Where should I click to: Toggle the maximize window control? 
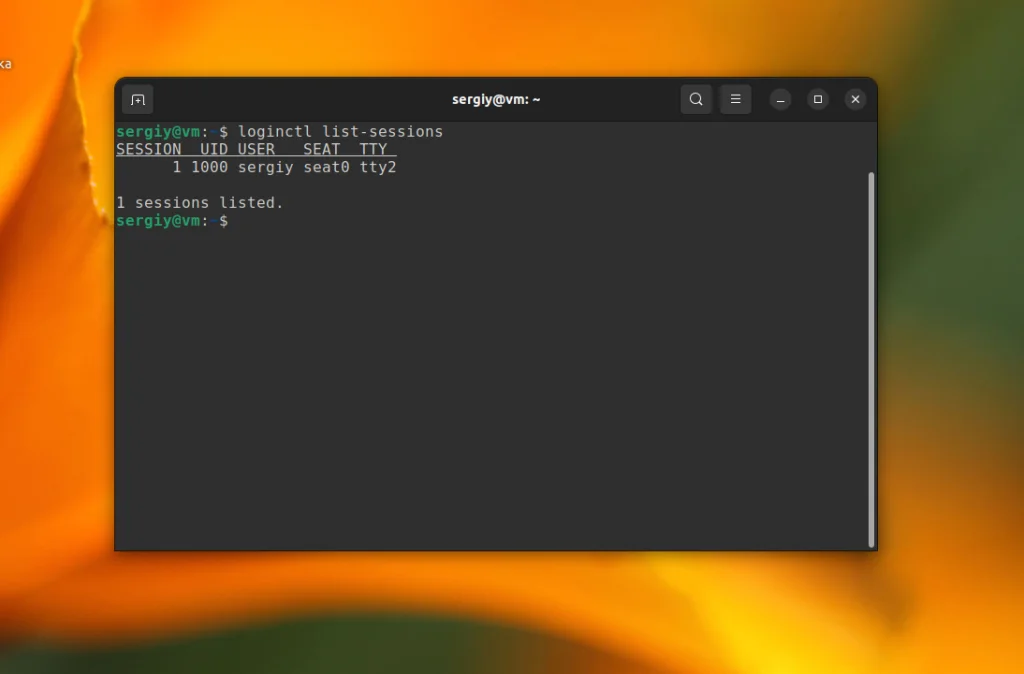pos(816,99)
